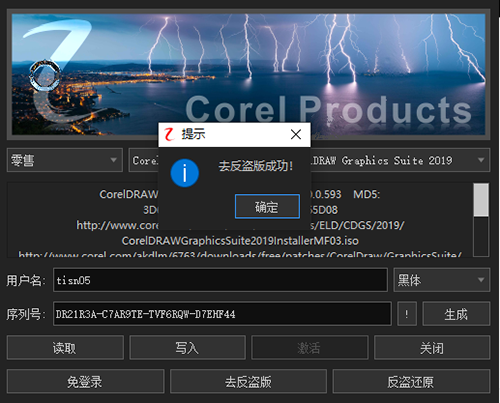Click the 用户名 input field with tisn05
The height and width of the screenshot is (403, 500).
click(220, 280)
